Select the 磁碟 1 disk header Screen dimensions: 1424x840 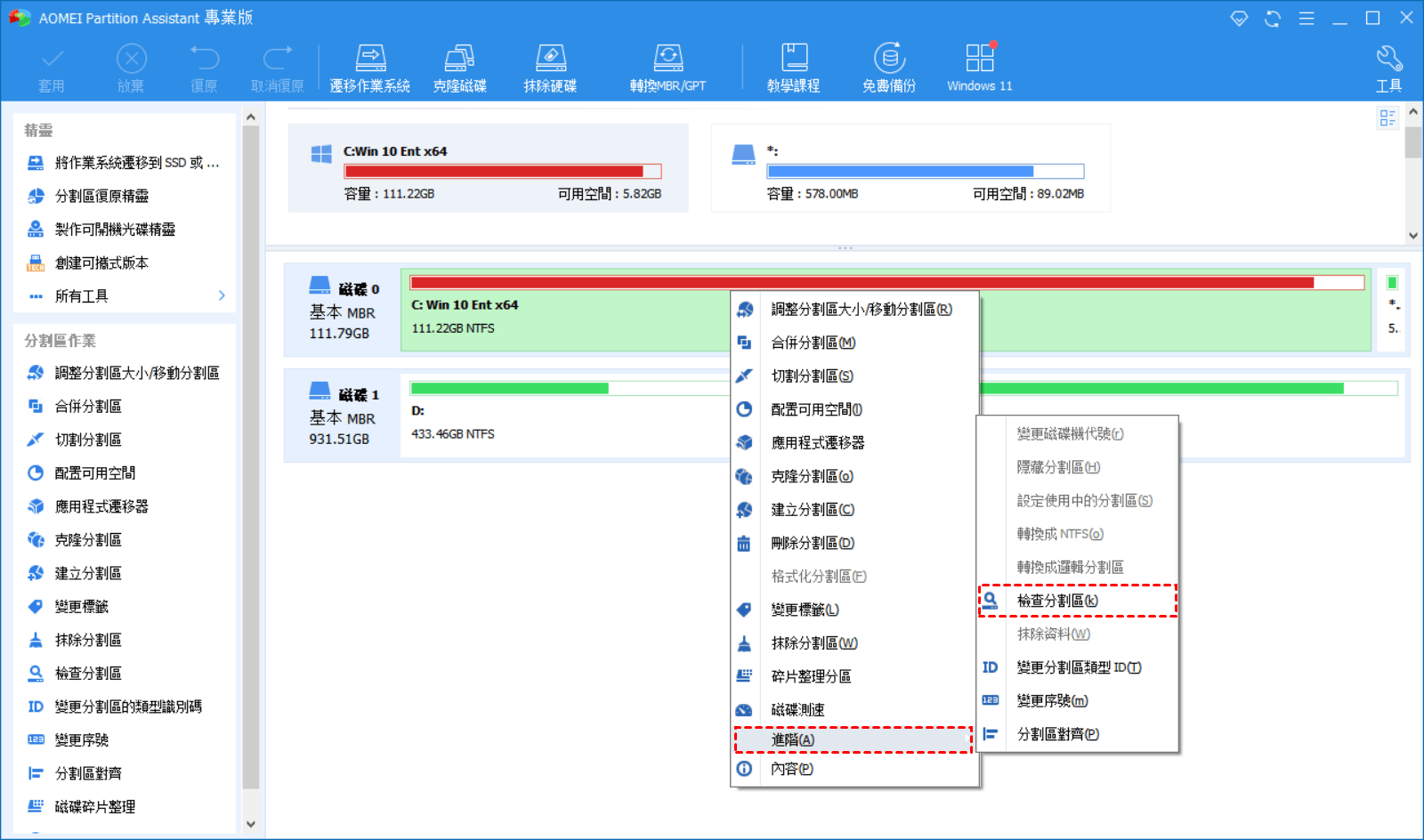point(344,416)
